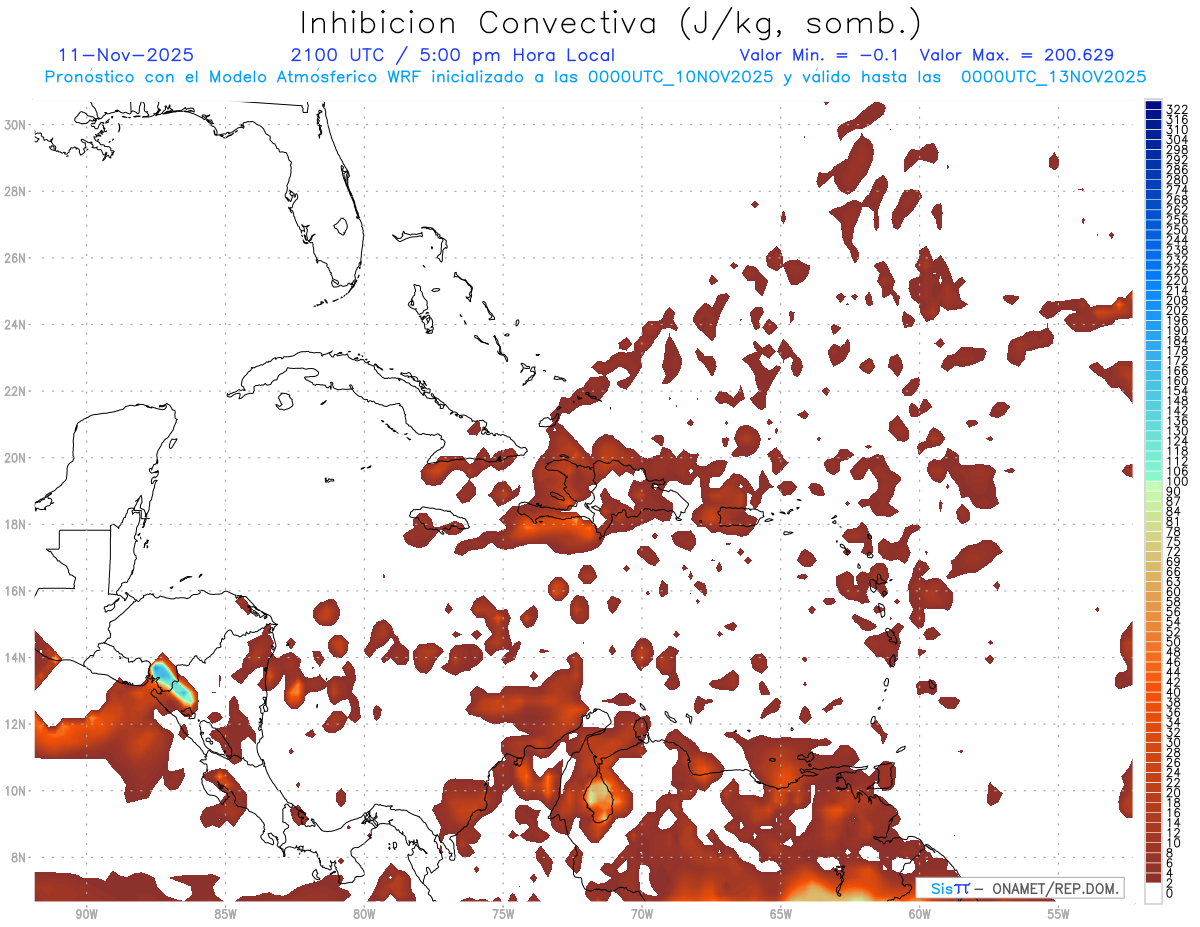Click the "90W" longitude label
1200x927 pixels.
click(x=87, y=913)
